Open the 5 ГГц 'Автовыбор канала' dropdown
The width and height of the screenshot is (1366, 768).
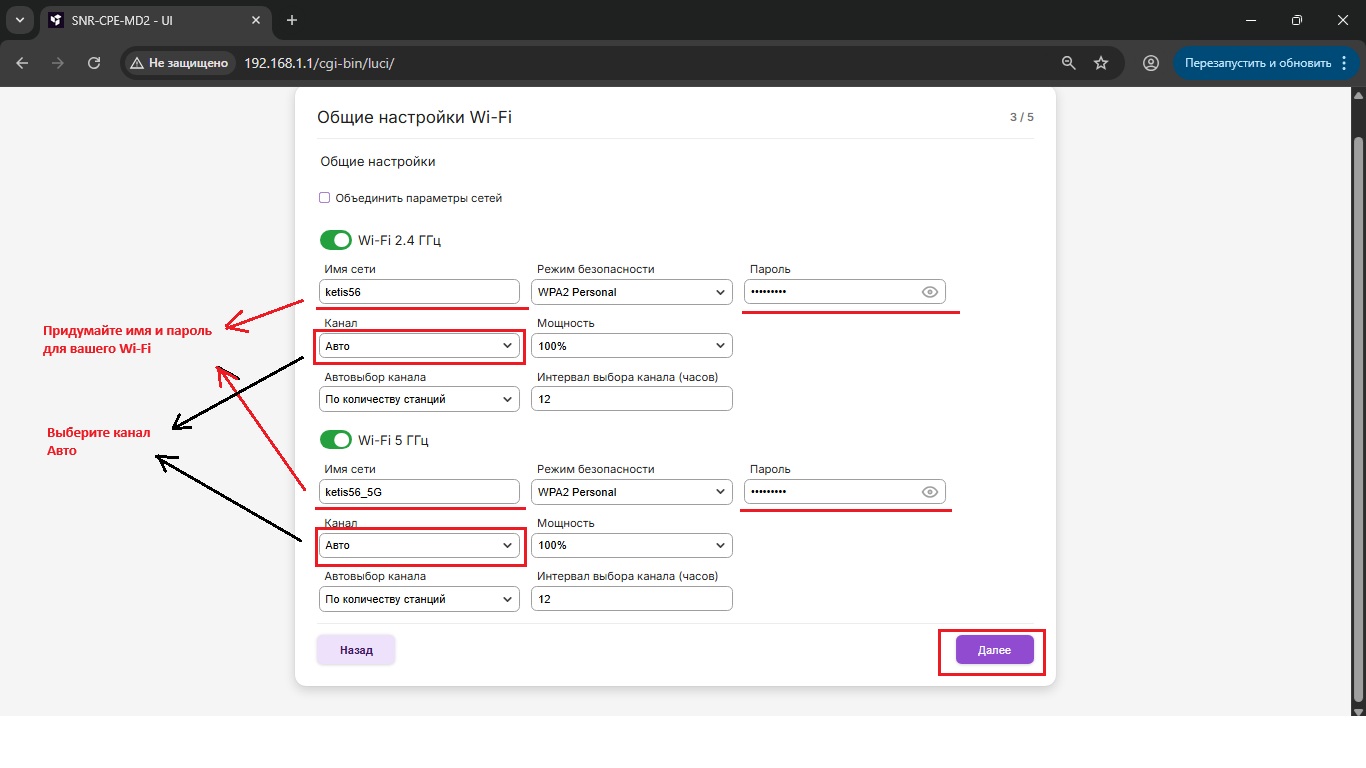419,599
